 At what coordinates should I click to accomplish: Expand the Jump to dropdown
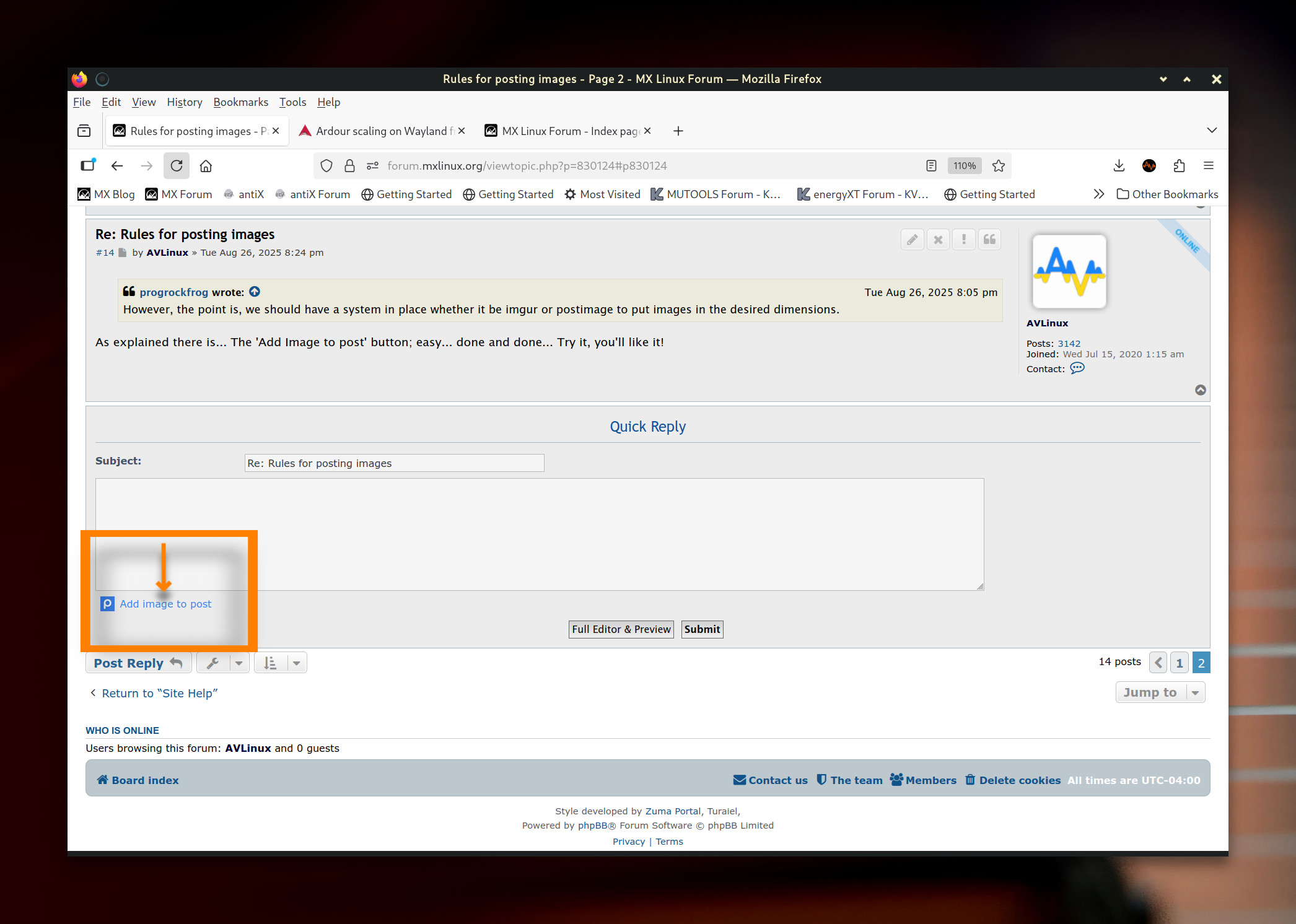(1160, 692)
